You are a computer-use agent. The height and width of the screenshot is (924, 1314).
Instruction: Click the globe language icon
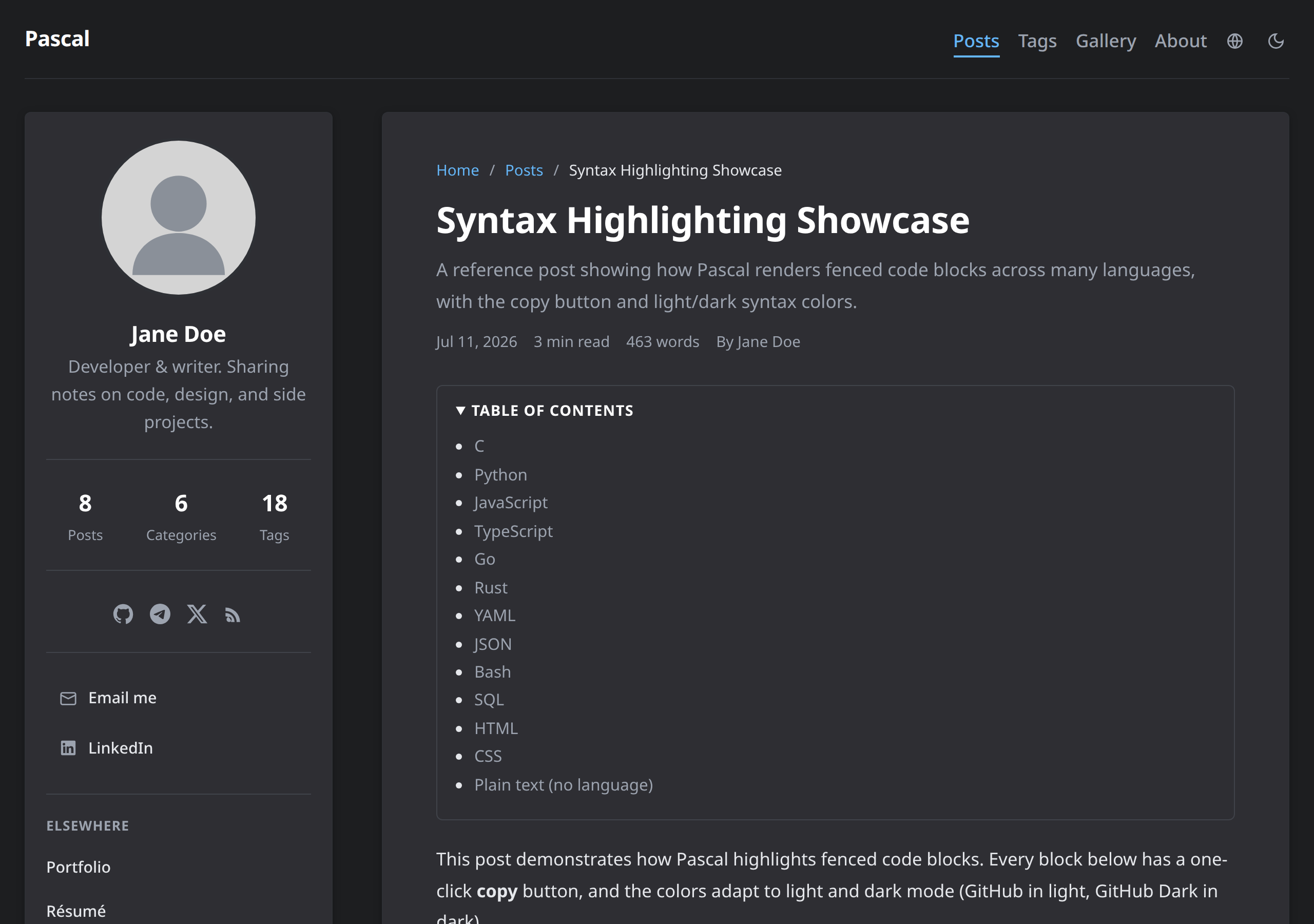1234,41
